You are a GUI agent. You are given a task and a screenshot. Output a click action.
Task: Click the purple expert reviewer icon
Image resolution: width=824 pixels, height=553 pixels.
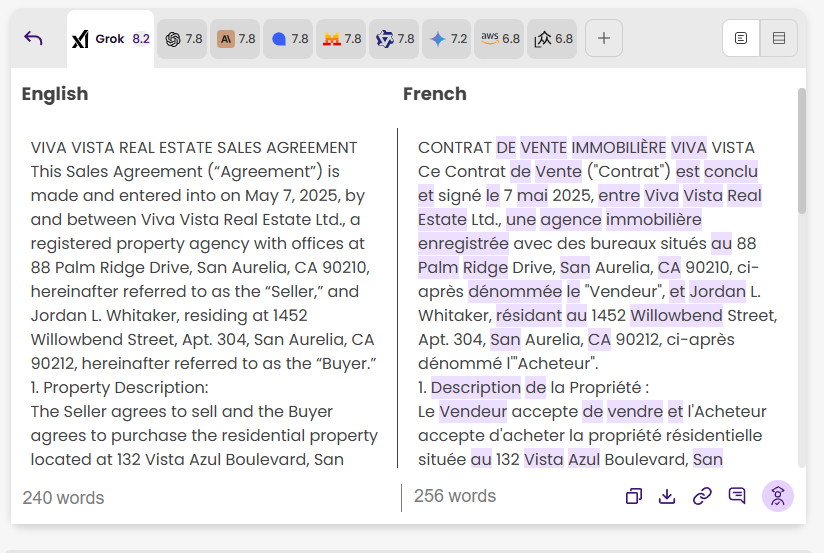tap(777, 496)
